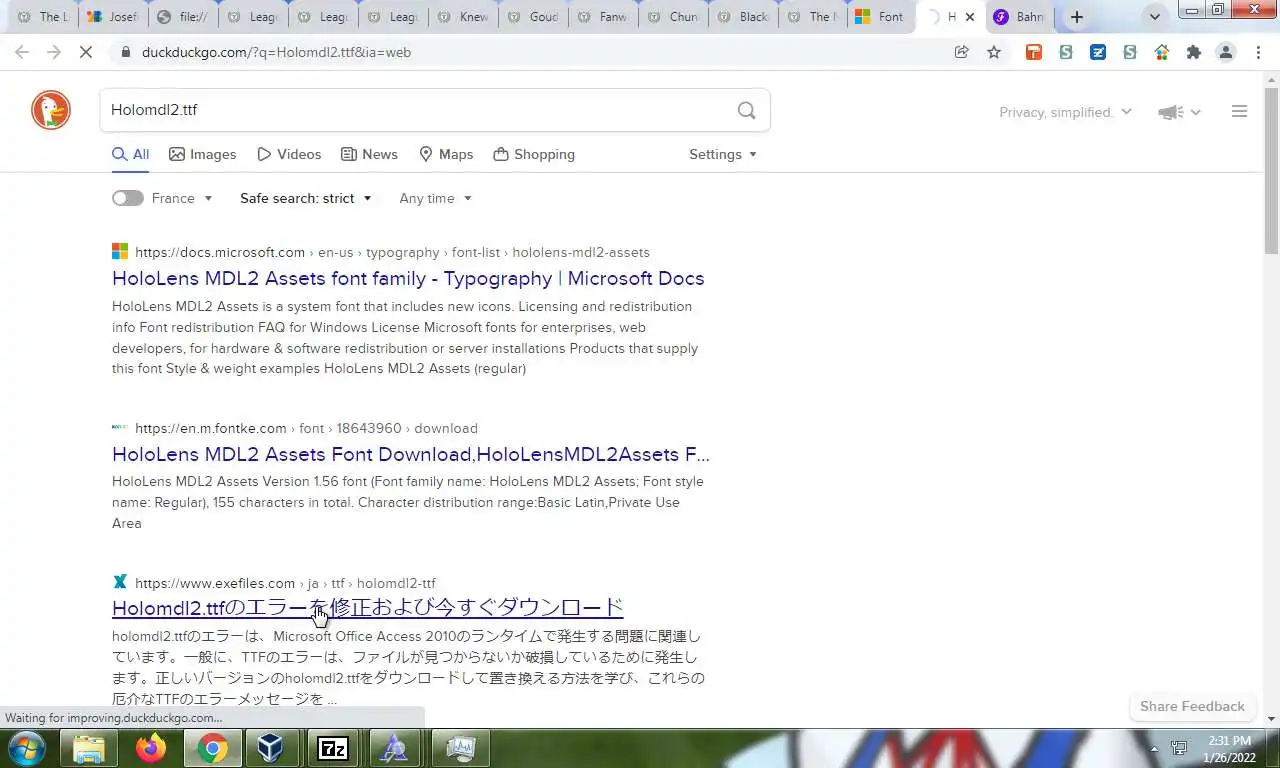Toggle the France region switch
1280x768 pixels.
tap(127, 198)
